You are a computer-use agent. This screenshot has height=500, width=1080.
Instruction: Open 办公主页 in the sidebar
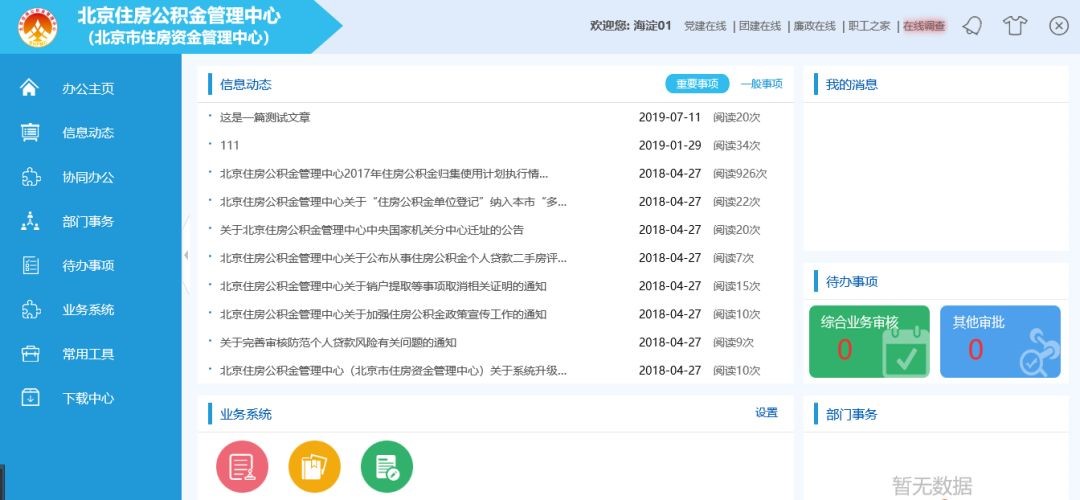88,89
